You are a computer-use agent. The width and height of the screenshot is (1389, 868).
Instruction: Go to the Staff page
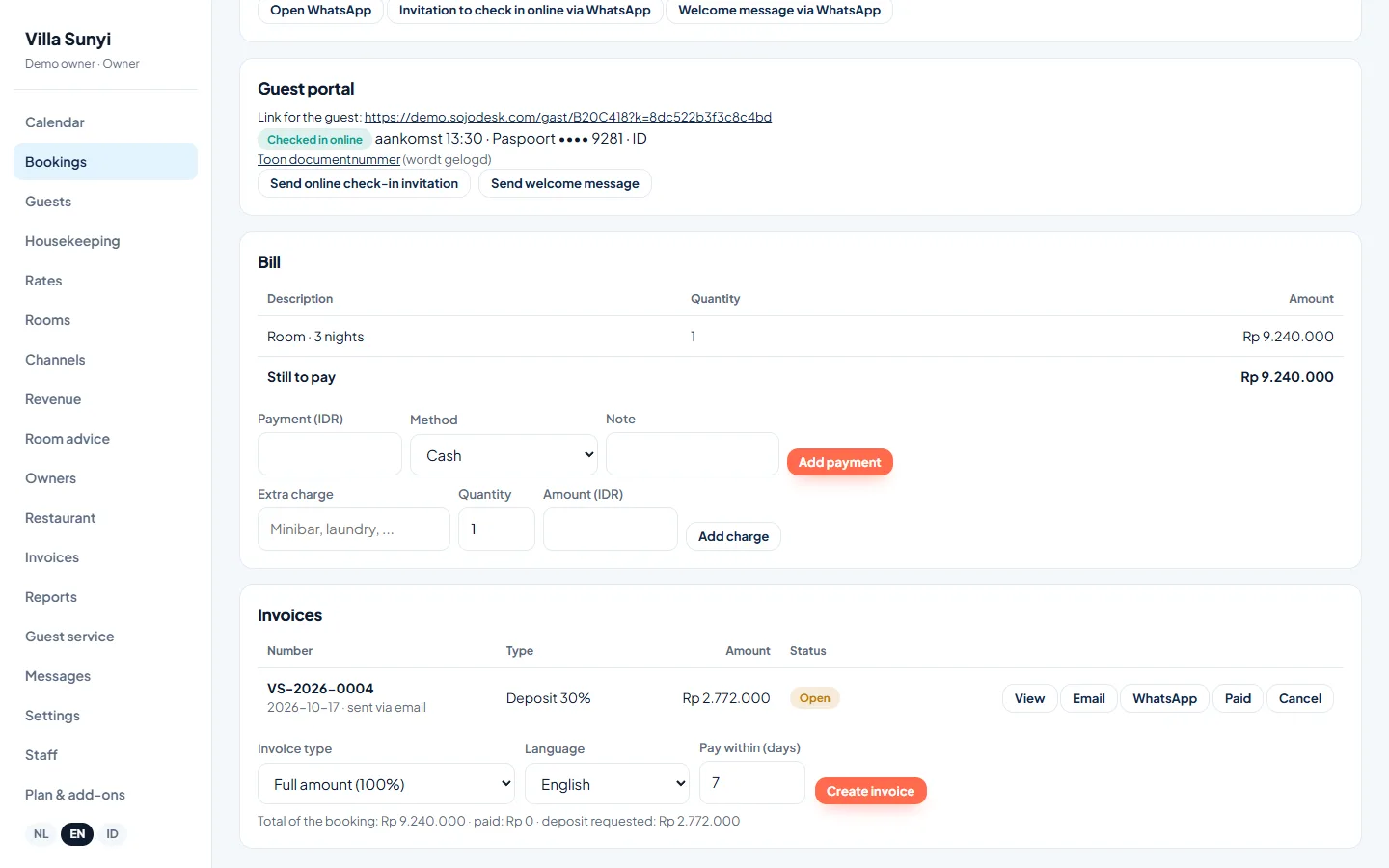coord(105,755)
